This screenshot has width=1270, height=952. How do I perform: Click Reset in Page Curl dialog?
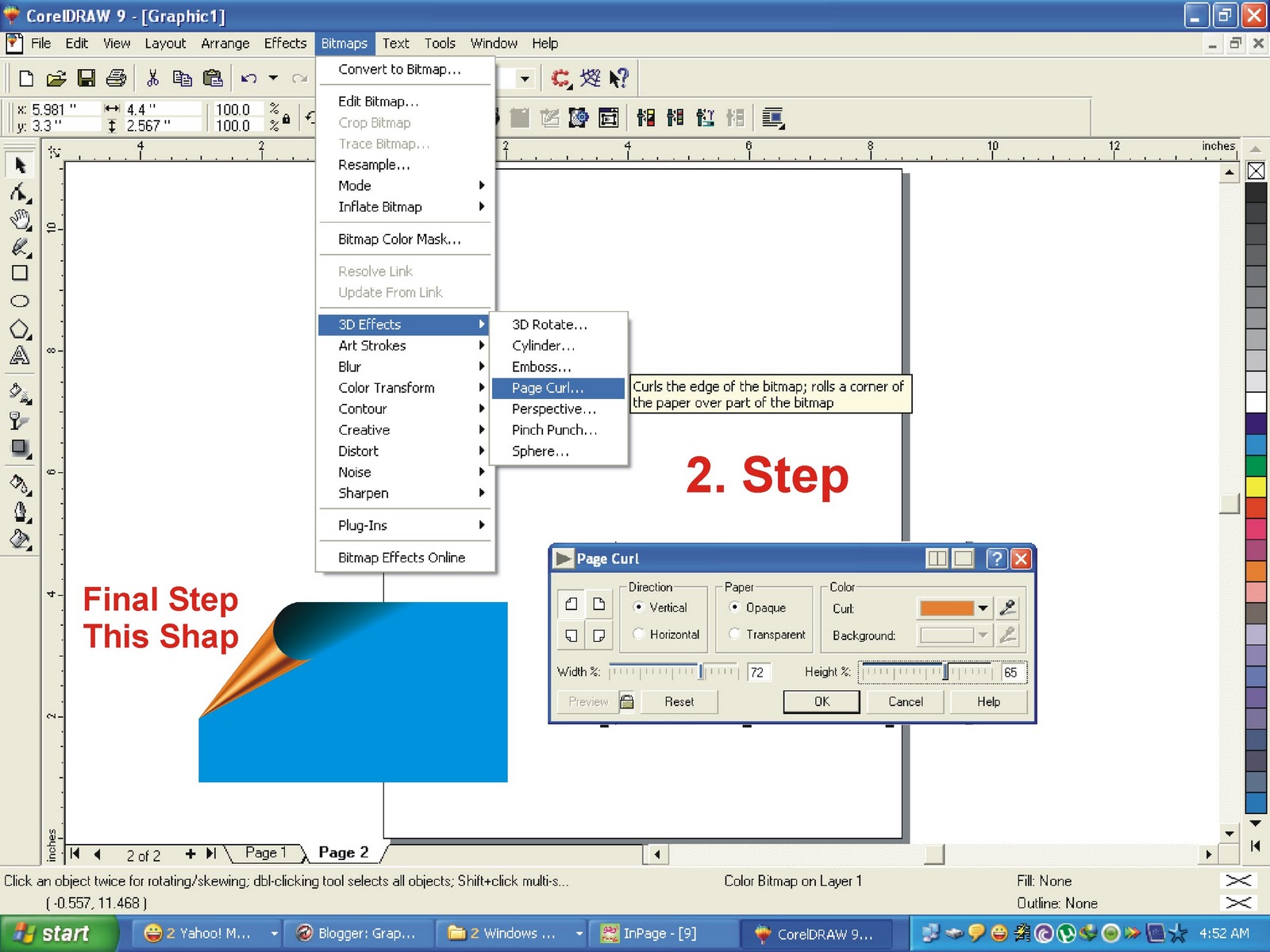point(679,701)
